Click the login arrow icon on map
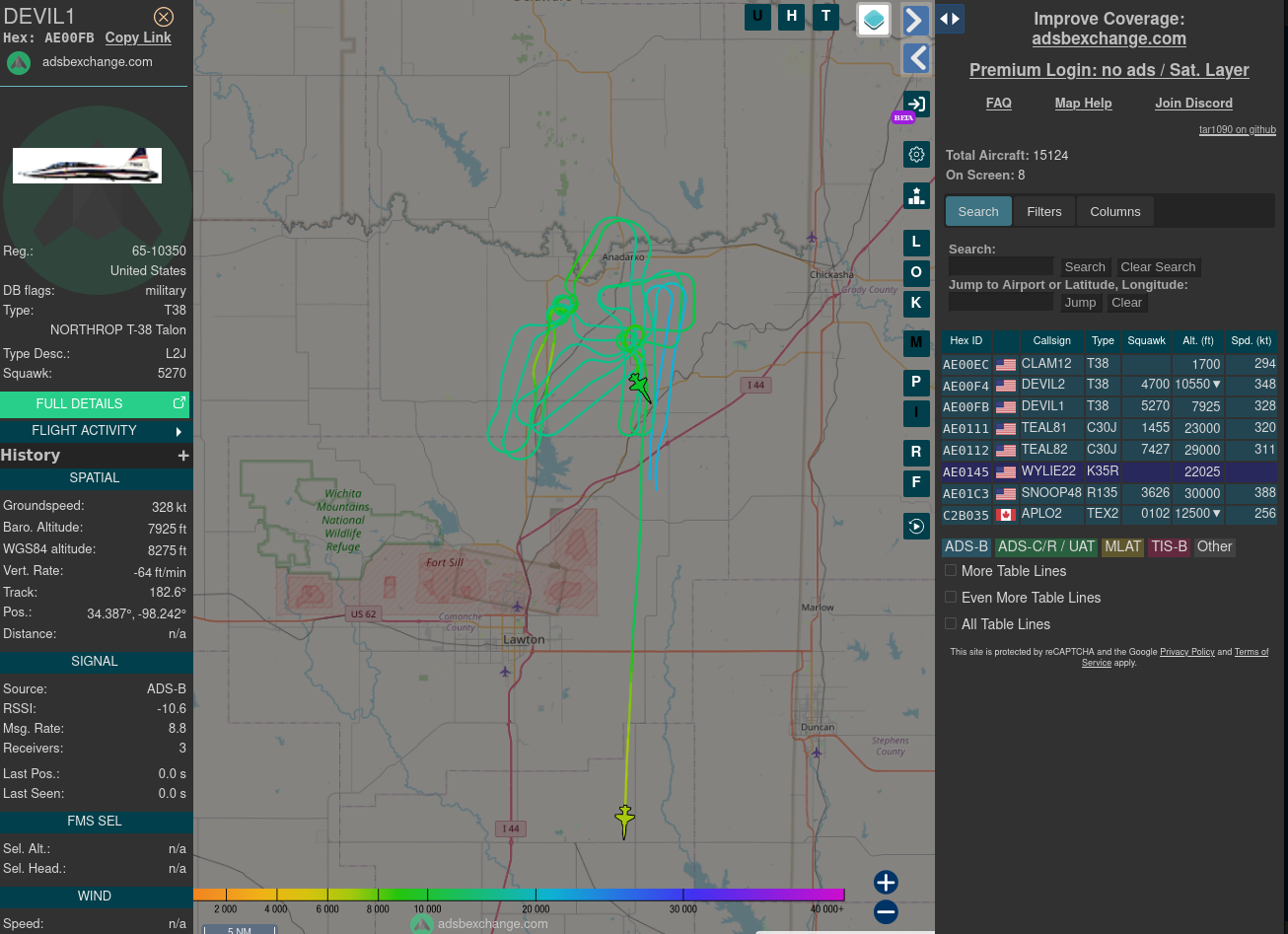 (916, 105)
